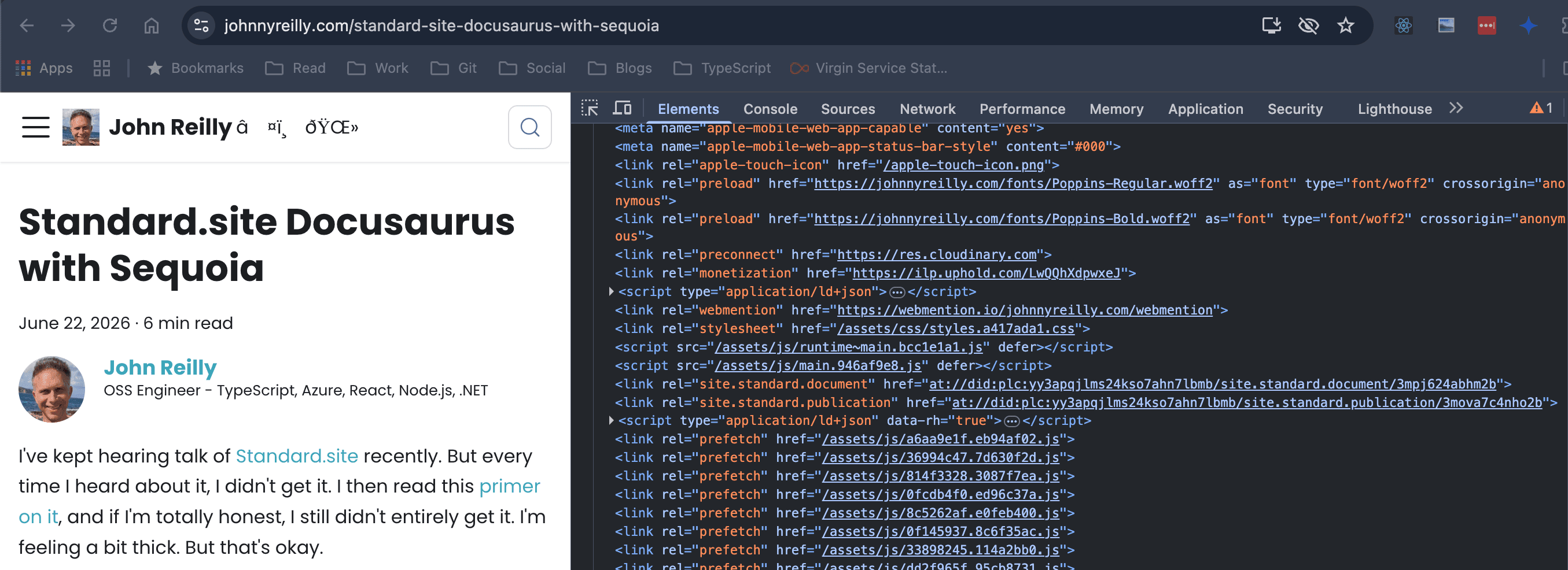Open the res.cloudinary.com preconnect link
The width and height of the screenshot is (1568, 570).
[937, 254]
